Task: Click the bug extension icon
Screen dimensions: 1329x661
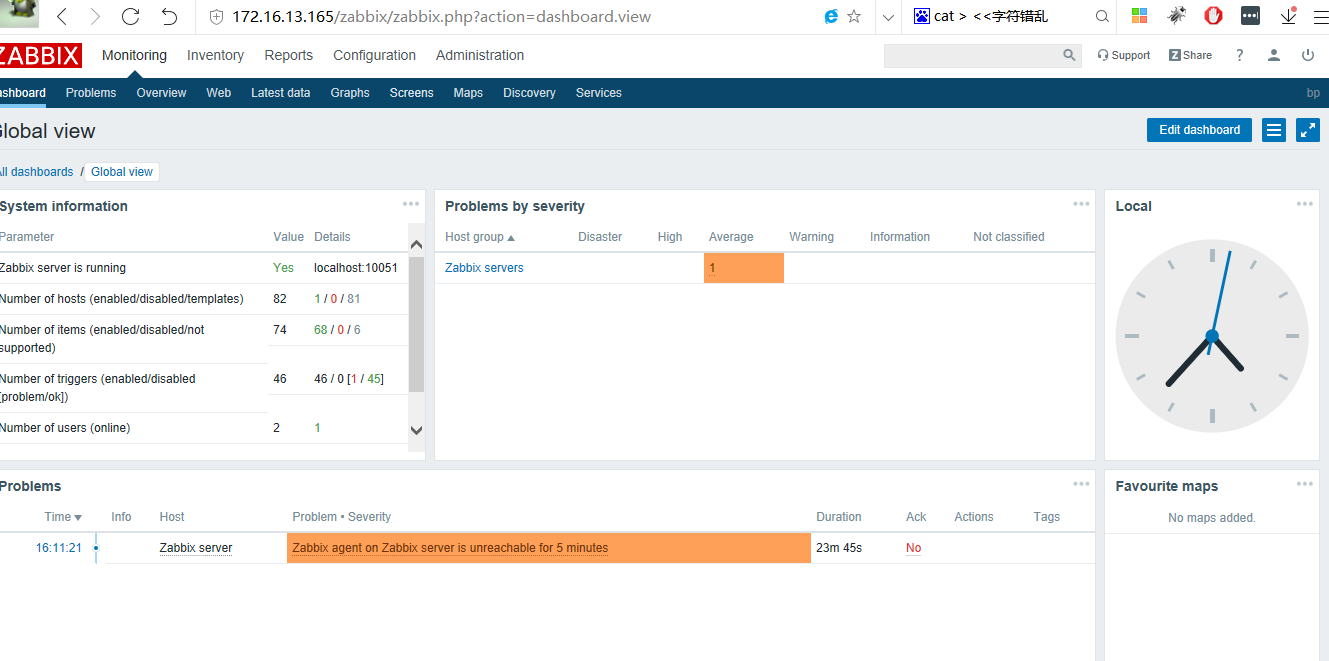Action: tap(1177, 16)
